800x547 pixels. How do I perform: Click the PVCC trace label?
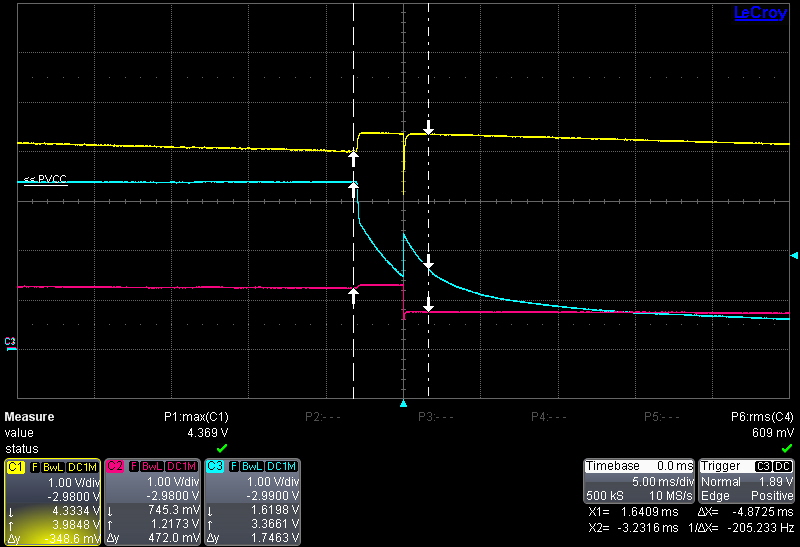pos(45,179)
